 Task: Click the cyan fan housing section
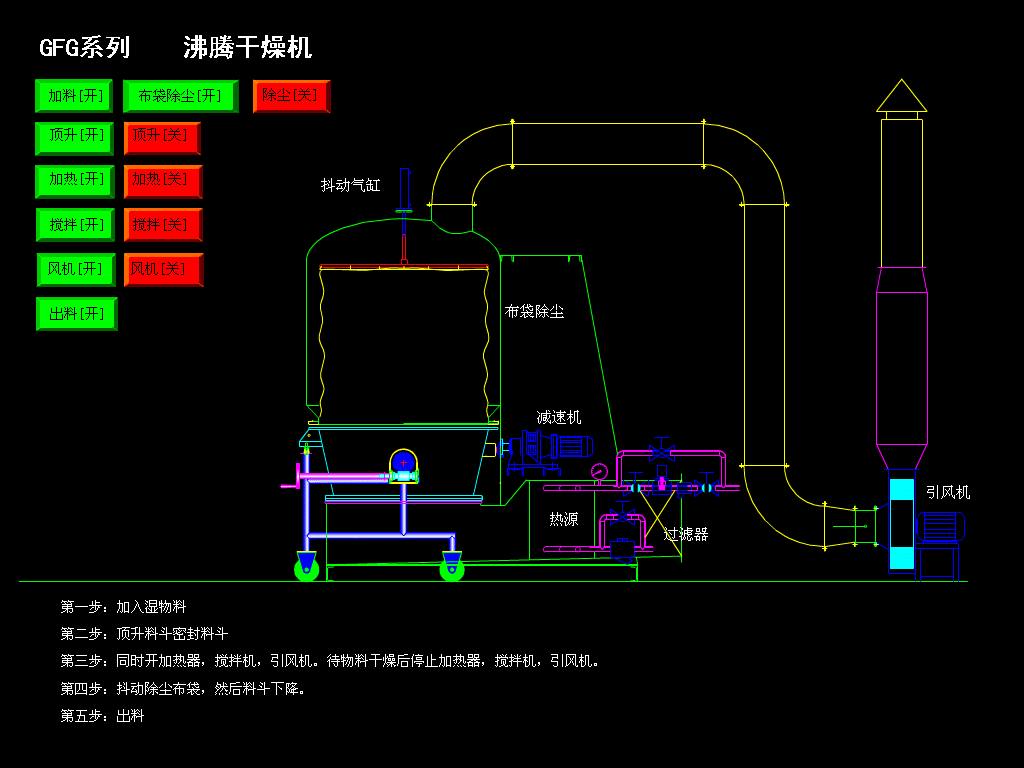tap(901, 490)
